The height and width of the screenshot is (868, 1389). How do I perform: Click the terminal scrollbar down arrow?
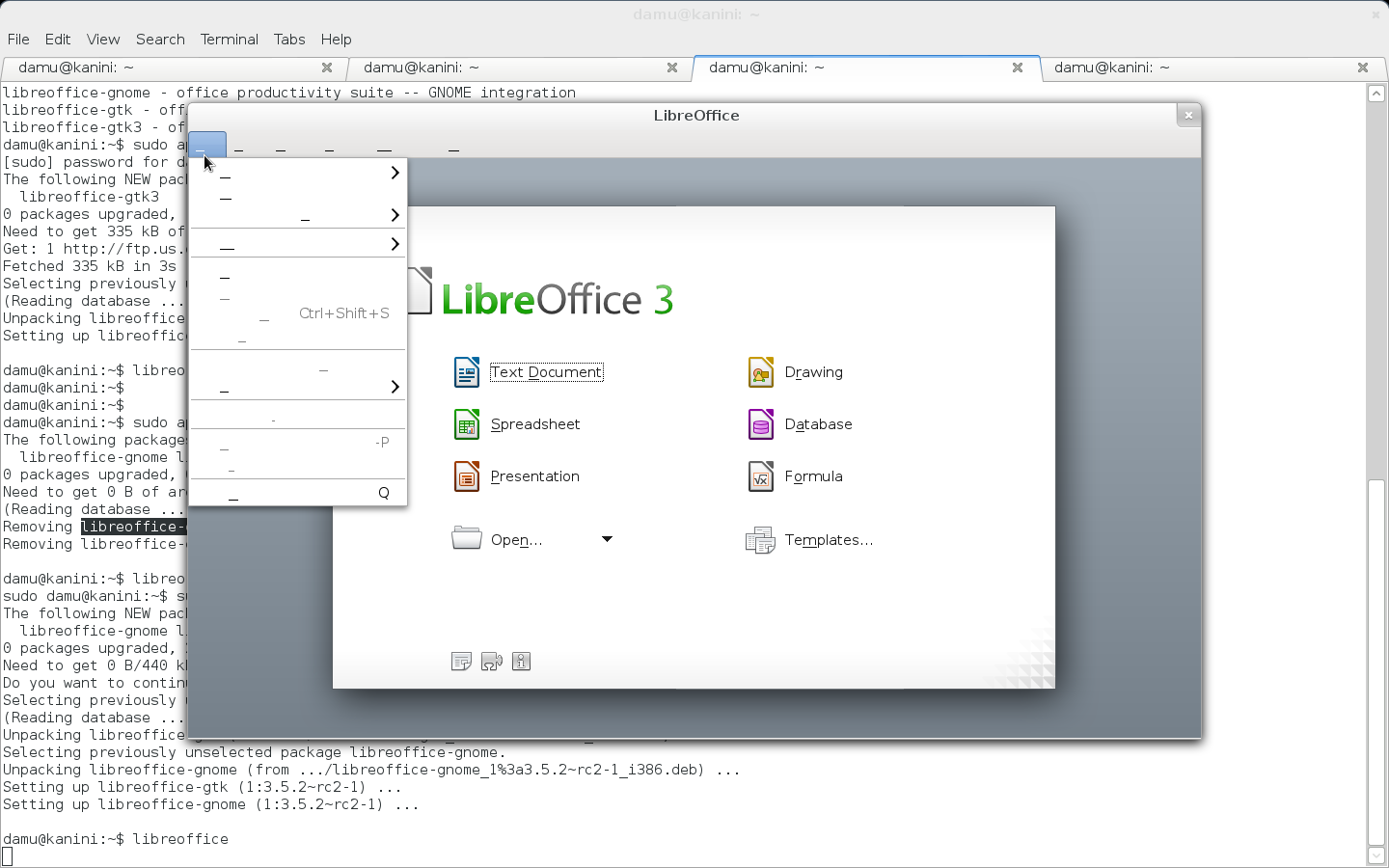tap(1375, 854)
